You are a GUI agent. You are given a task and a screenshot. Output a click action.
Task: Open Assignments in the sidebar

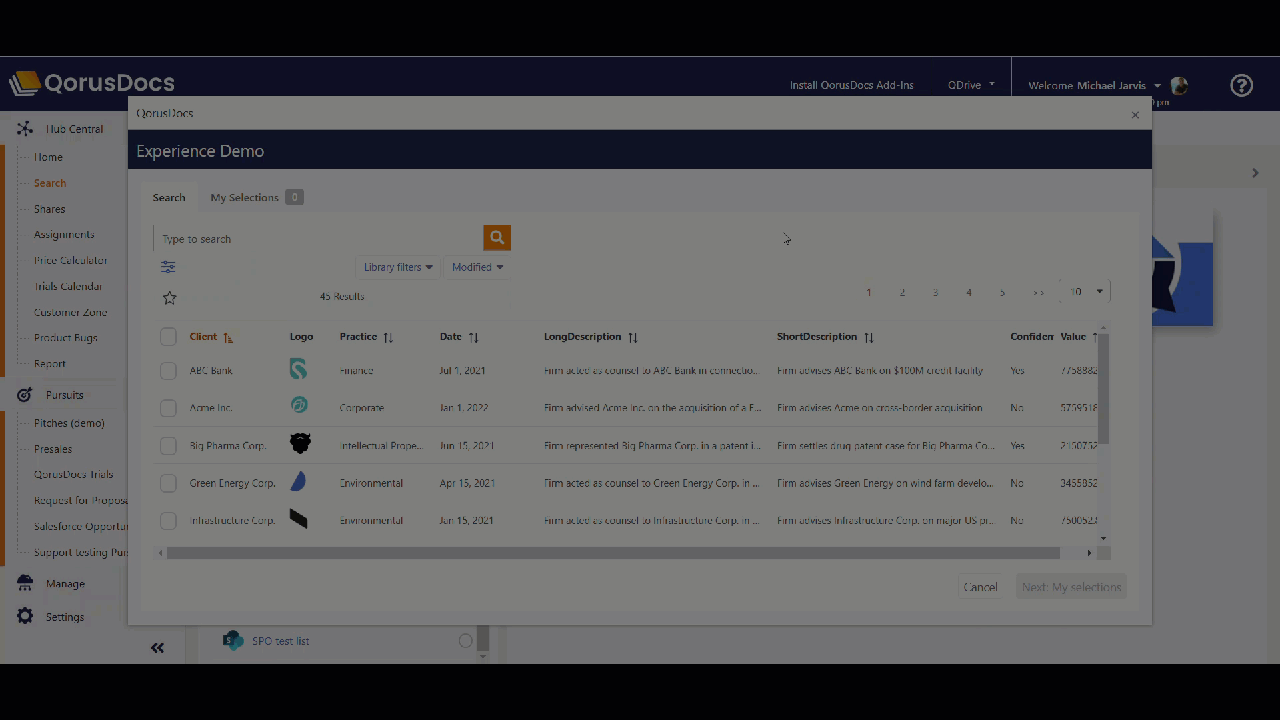64,234
